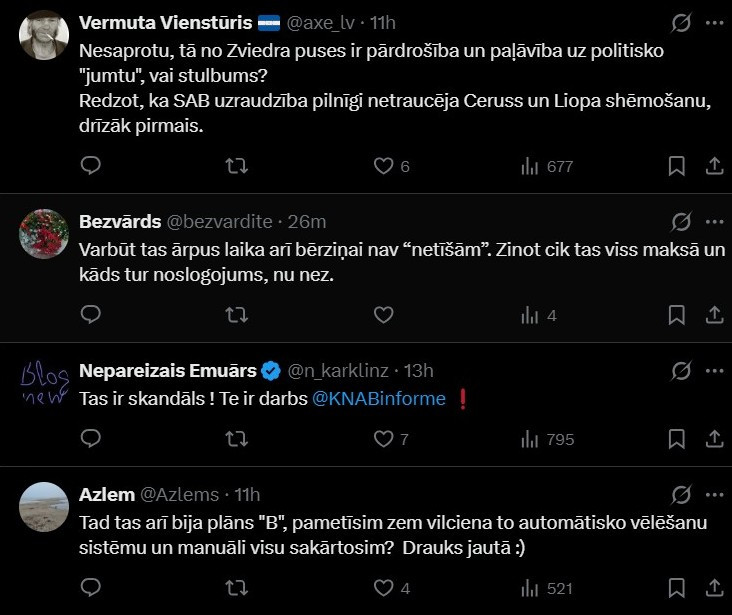Reply to Vermuta Vienstūris's tweet
Screen dimensions: 732x615
pyautogui.click(x=90, y=166)
